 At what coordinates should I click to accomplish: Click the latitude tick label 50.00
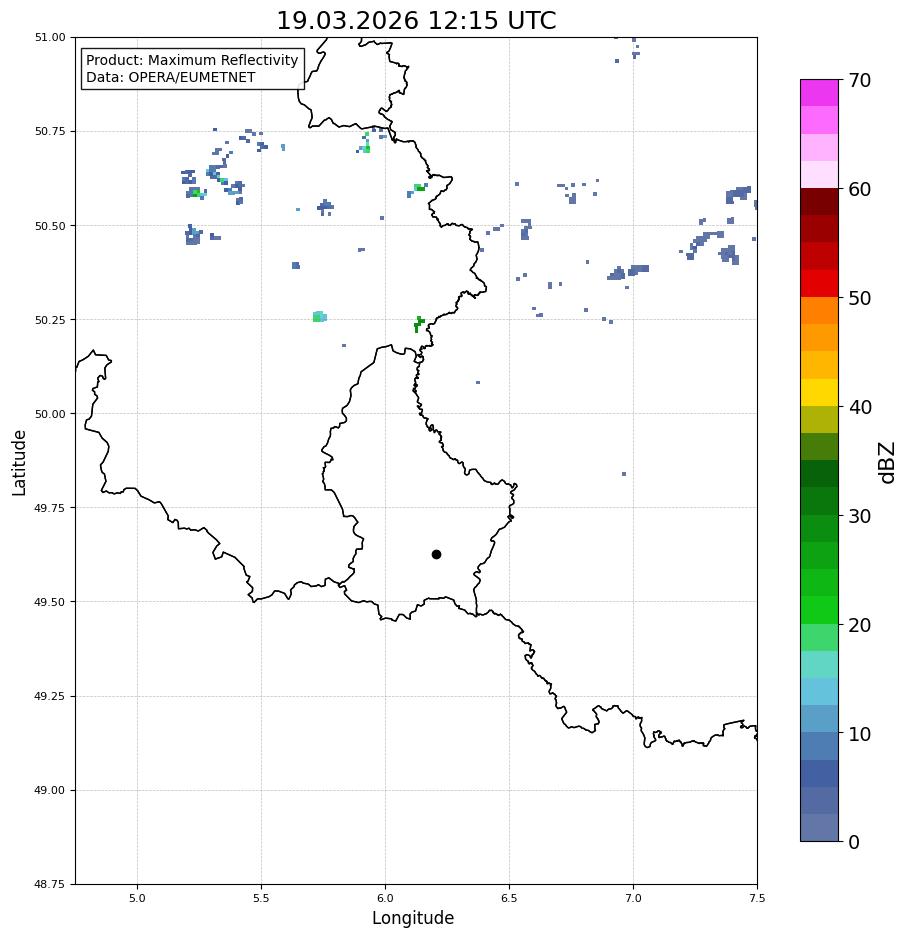click(x=50, y=414)
